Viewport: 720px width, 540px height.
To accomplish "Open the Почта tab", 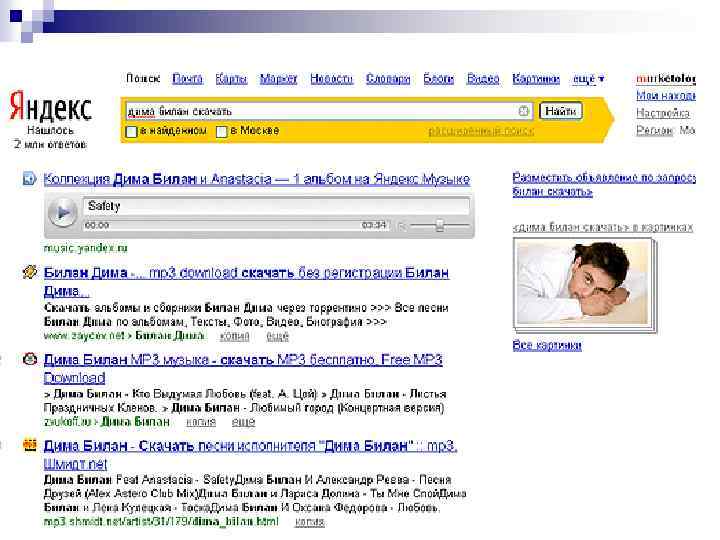I will pyautogui.click(x=187, y=79).
